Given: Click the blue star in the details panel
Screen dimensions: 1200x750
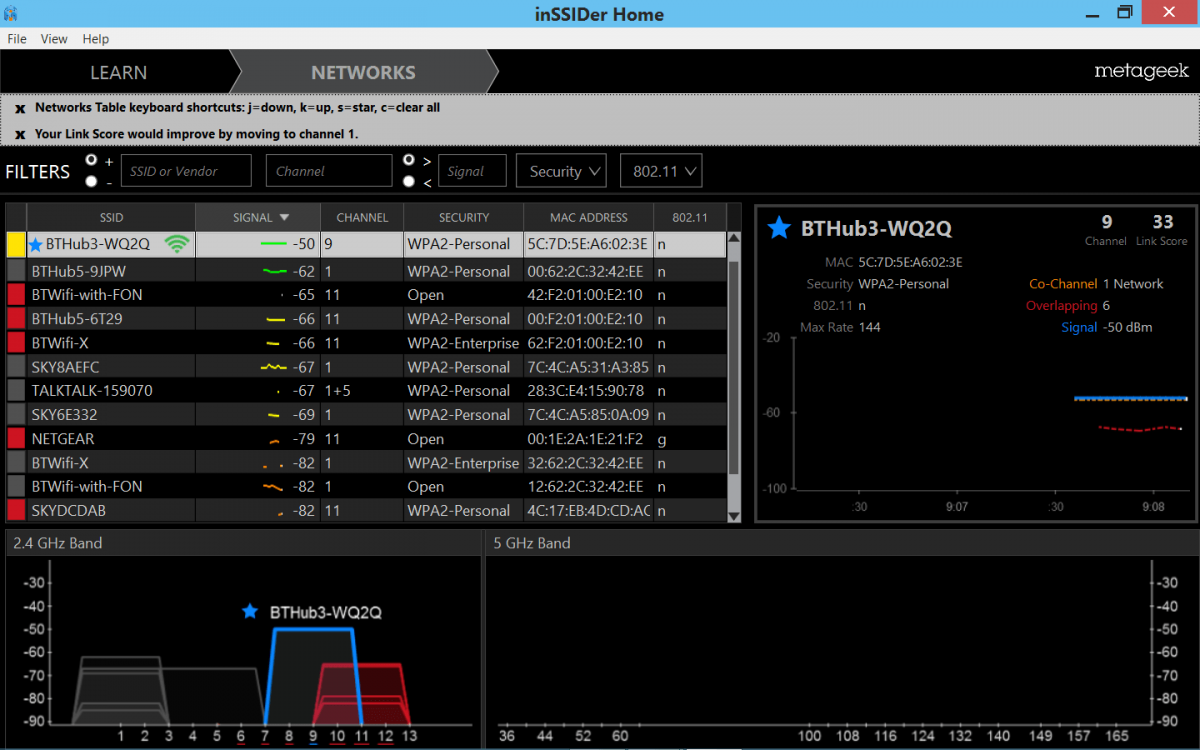Looking at the screenshot, I should (779, 228).
